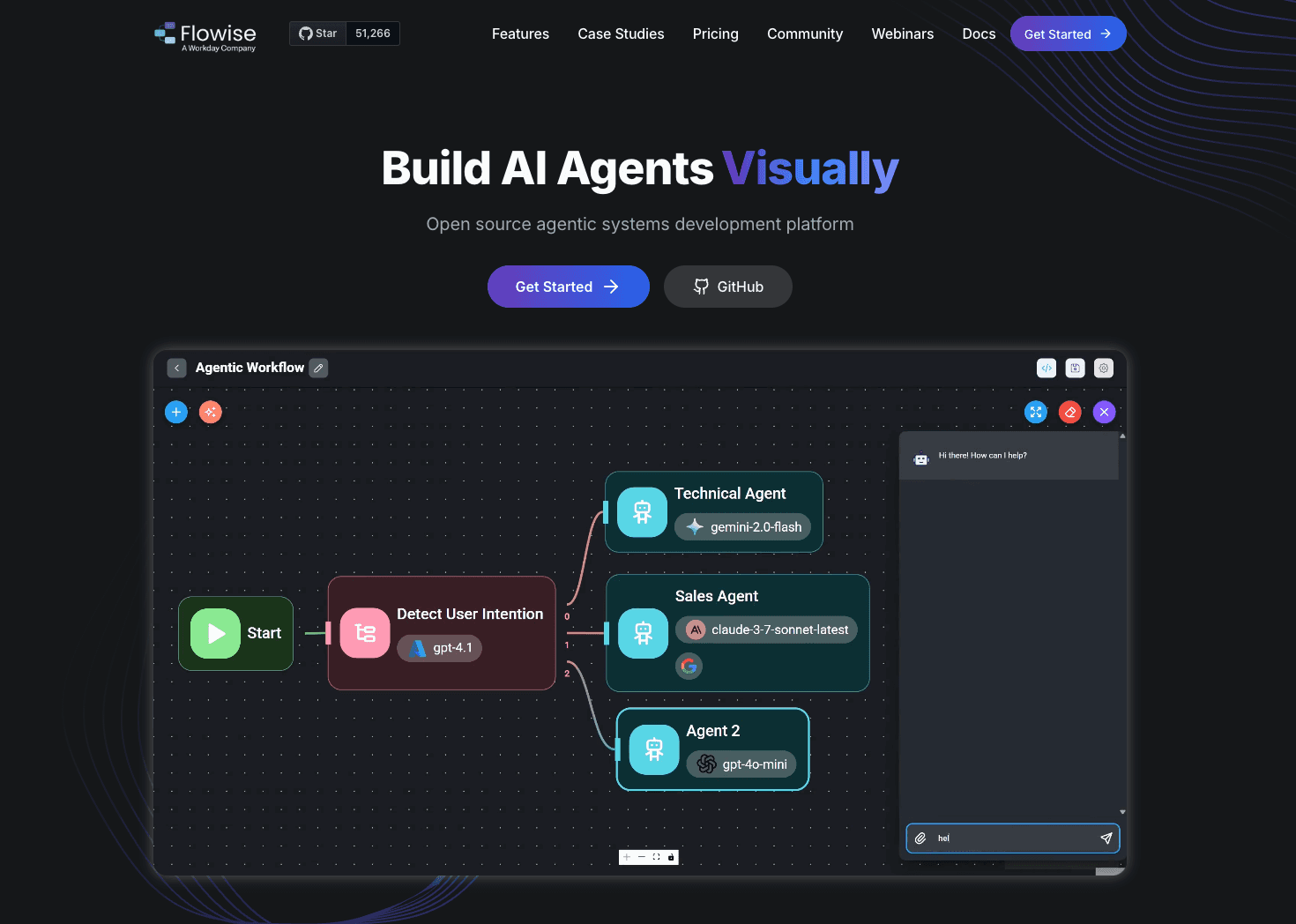
Task: Click the canvas zoom in plus control
Action: (x=627, y=857)
